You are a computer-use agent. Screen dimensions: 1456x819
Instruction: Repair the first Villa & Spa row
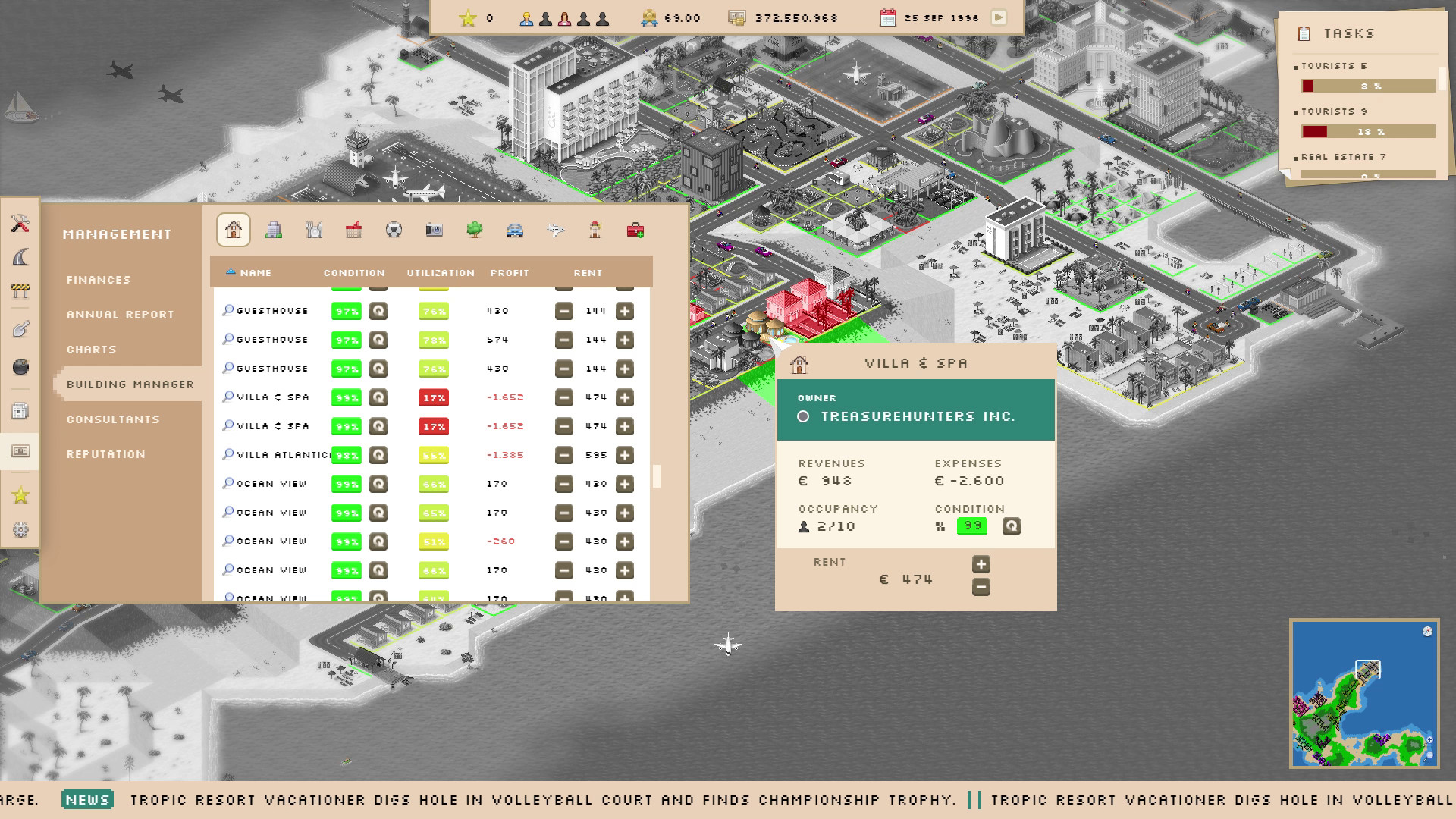[378, 397]
